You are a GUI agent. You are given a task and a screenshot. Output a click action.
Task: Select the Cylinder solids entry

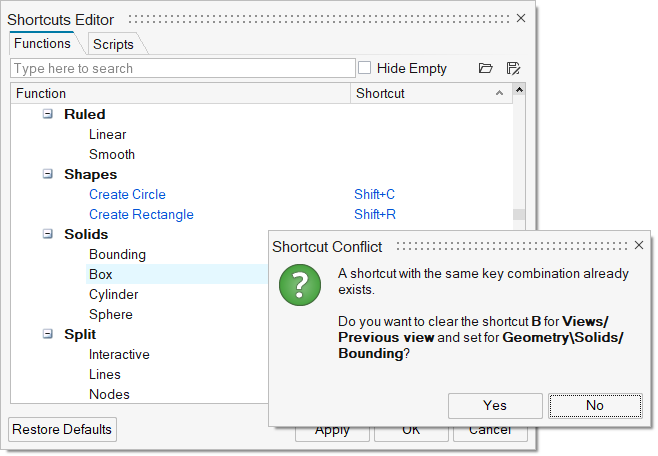tap(114, 294)
